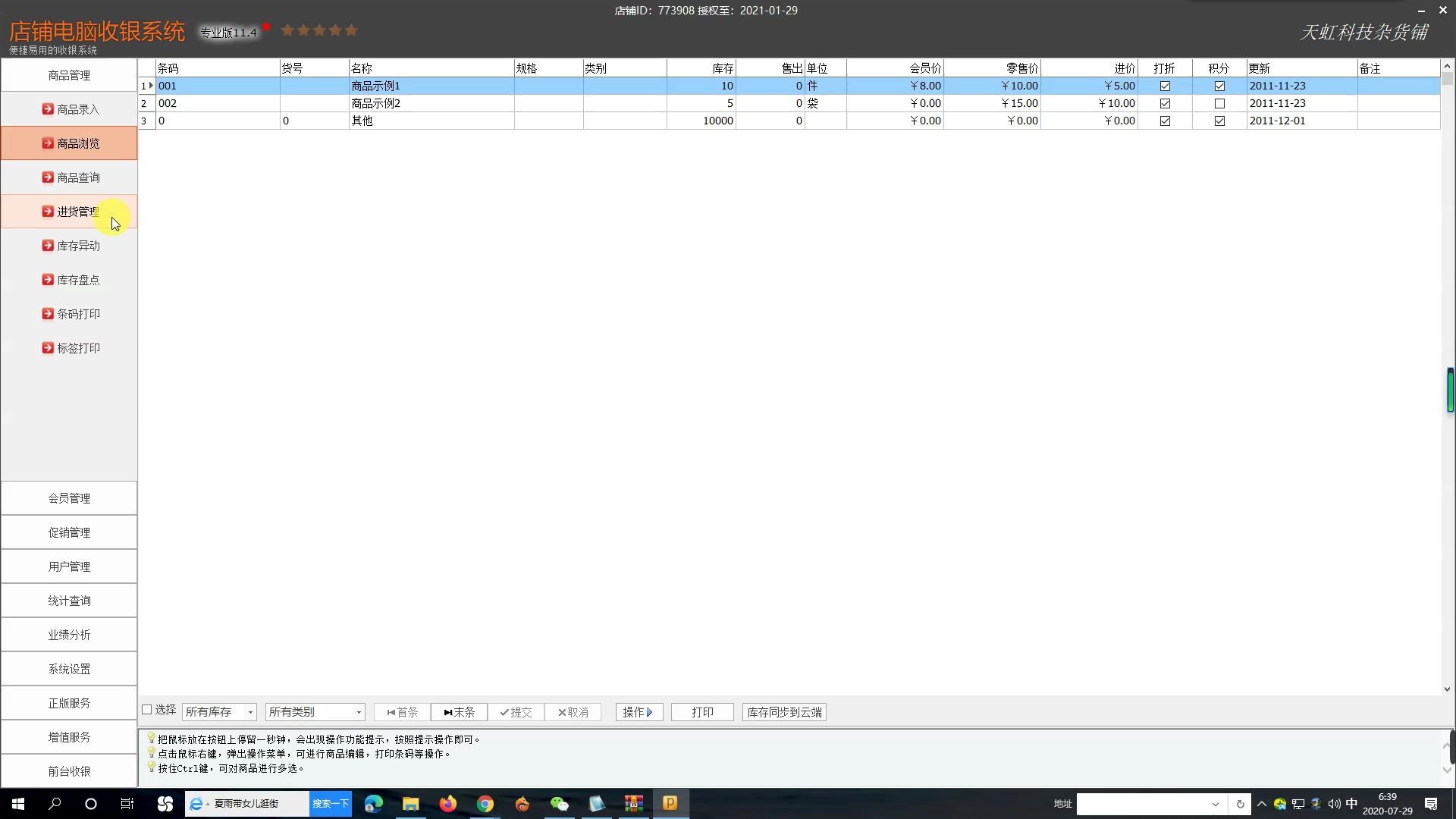Toggle 积分 checkbox for row 2

[1219, 103]
